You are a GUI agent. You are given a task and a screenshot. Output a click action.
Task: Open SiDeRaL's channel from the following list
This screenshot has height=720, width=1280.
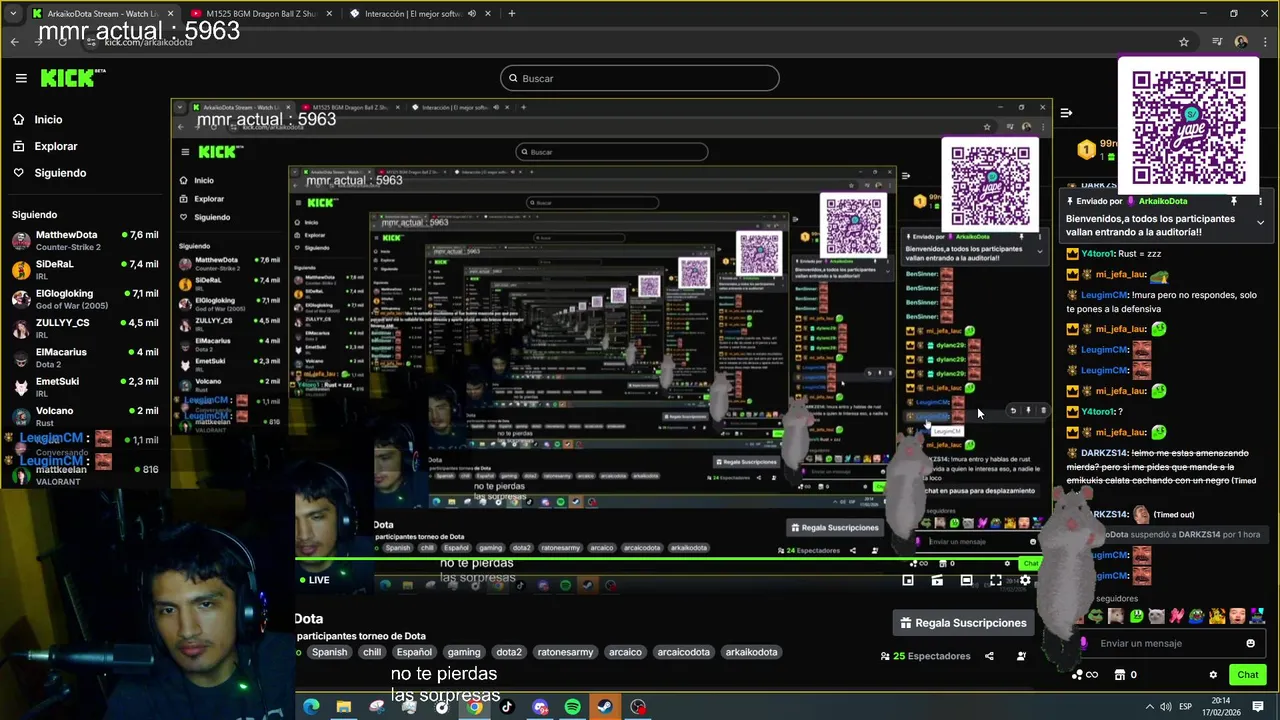pyautogui.click(x=84, y=269)
